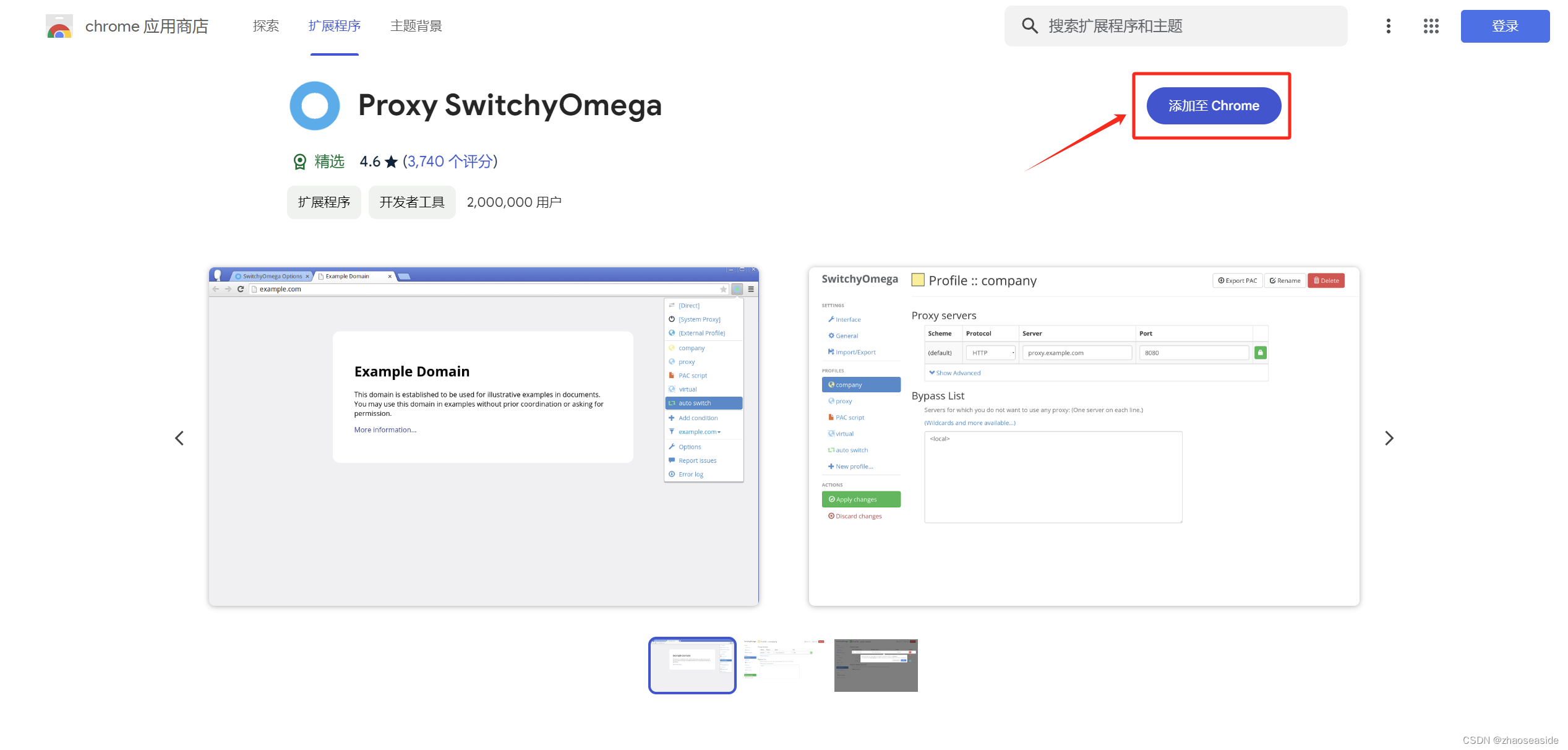Click the yellow profile color swatch
1568x750 pixels.
pos(918,280)
